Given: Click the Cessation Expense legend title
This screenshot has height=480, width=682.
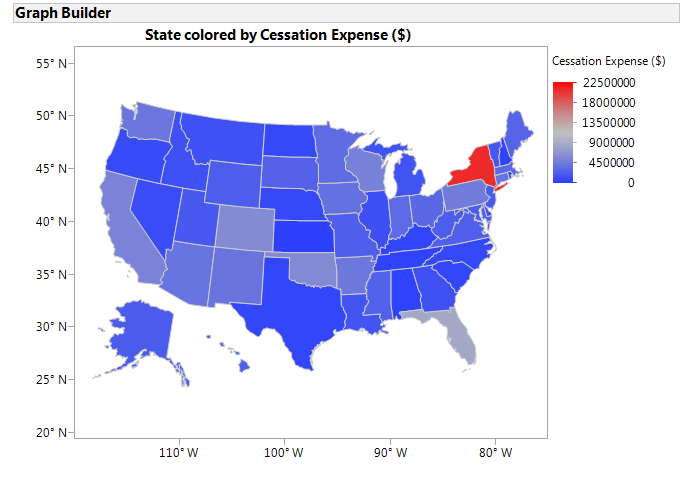Looking at the screenshot, I should point(609,61).
